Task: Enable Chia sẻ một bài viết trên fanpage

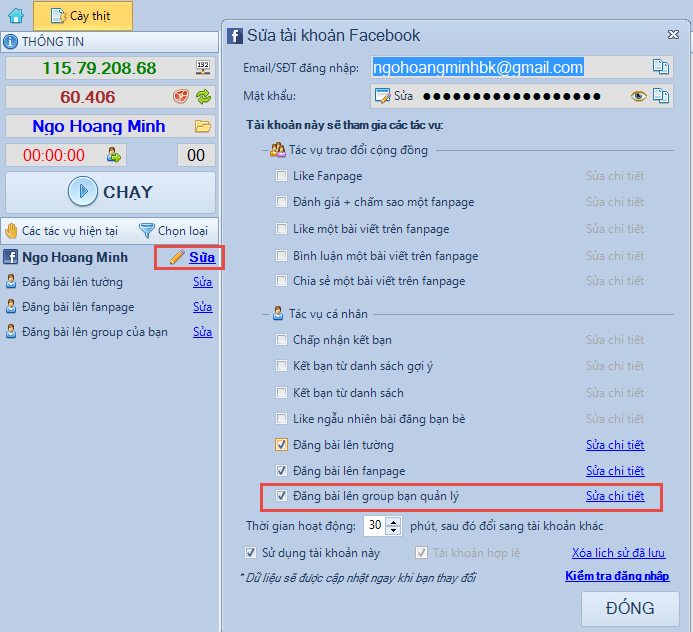Action: pyautogui.click(x=281, y=281)
